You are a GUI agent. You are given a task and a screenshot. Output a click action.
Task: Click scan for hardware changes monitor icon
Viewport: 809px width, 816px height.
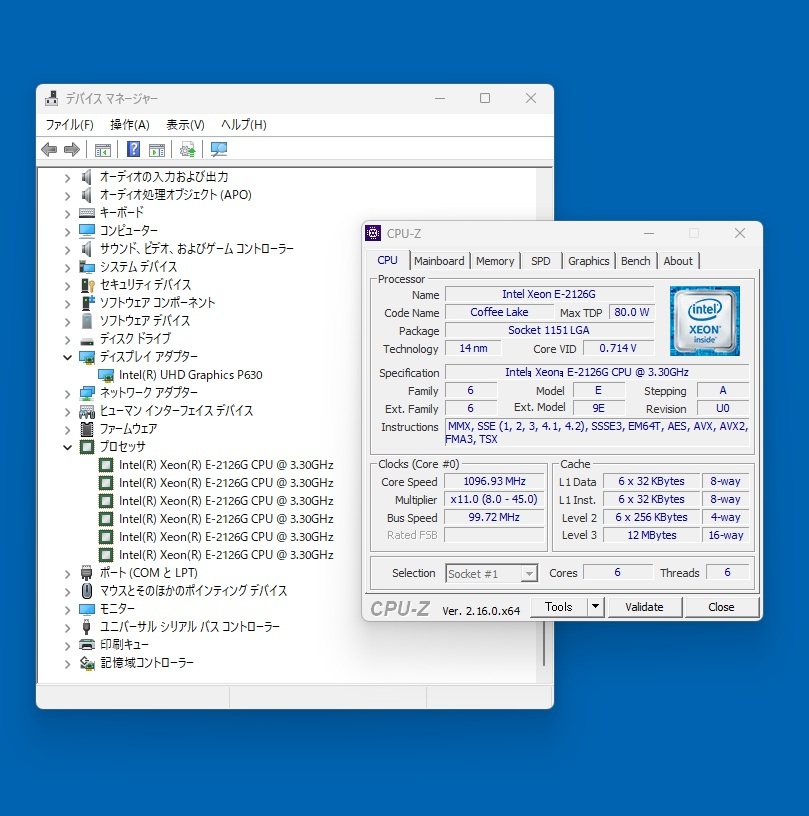[x=218, y=150]
